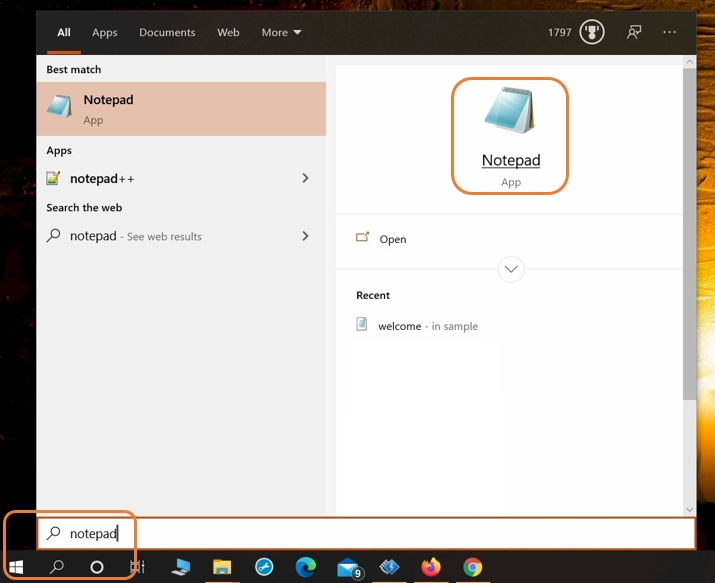Open the feedback person icon
Image resolution: width=715 pixels, height=583 pixels.
(x=634, y=32)
